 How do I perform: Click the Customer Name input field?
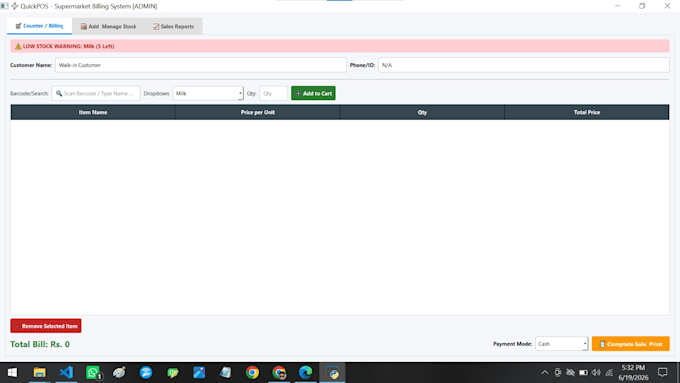coord(200,65)
